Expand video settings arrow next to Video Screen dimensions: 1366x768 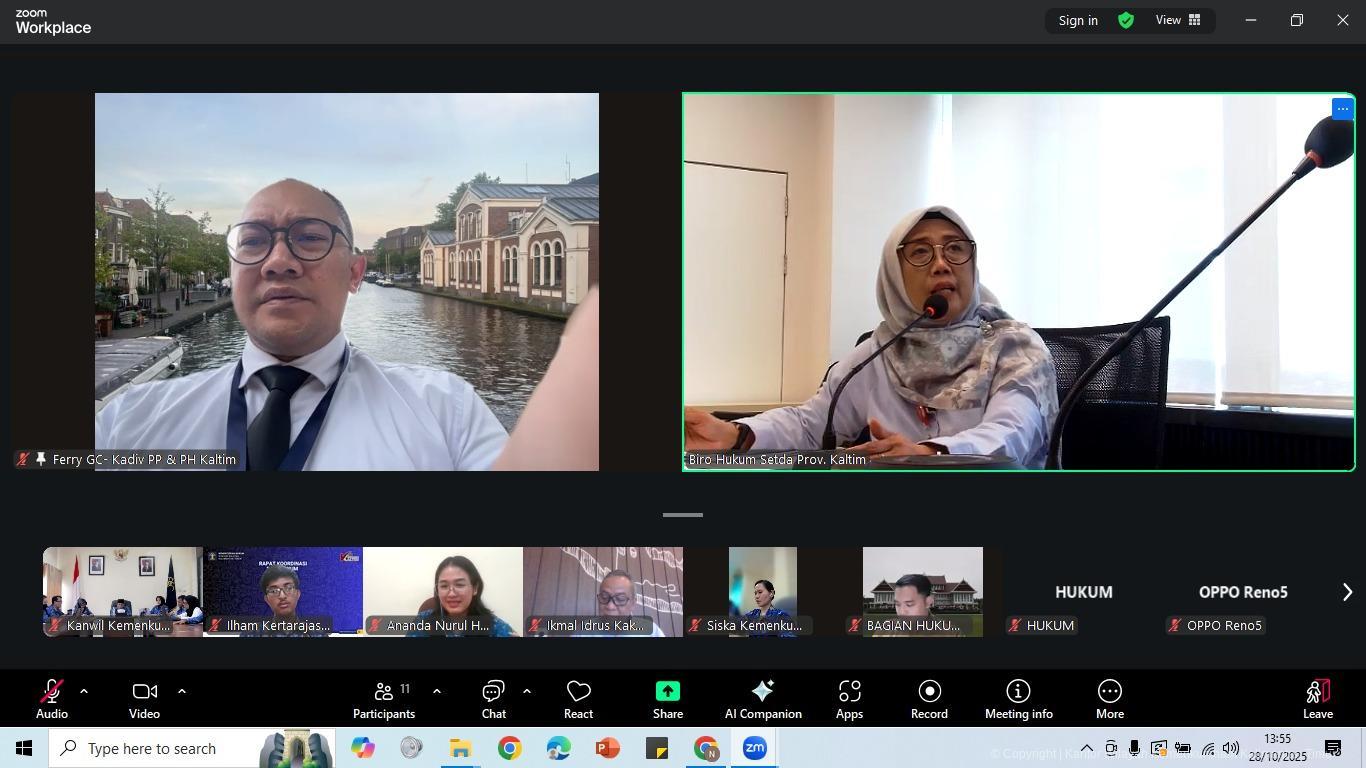pyautogui.click(x=182, y=691)
